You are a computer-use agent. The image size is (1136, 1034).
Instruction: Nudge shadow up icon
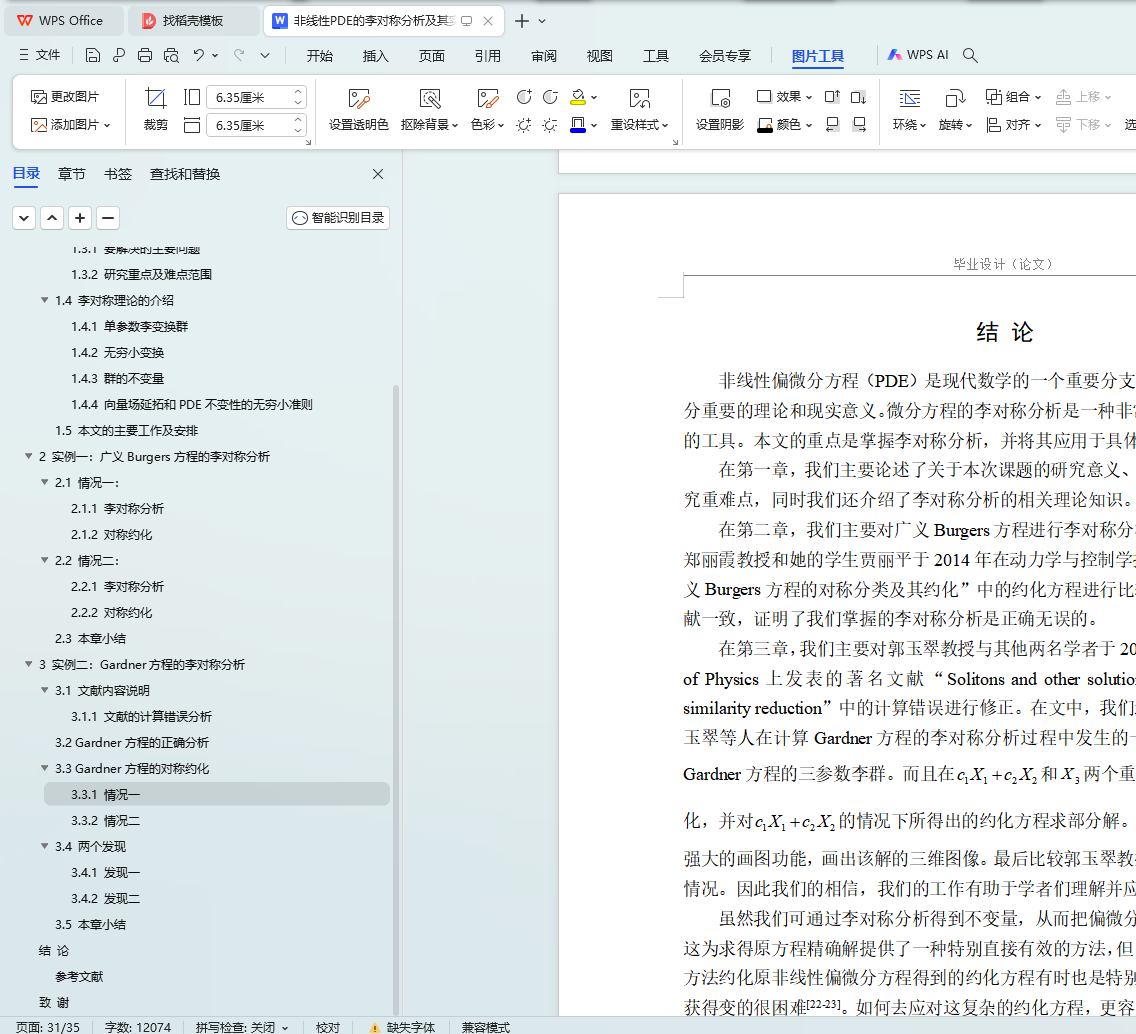coord(832,96)
